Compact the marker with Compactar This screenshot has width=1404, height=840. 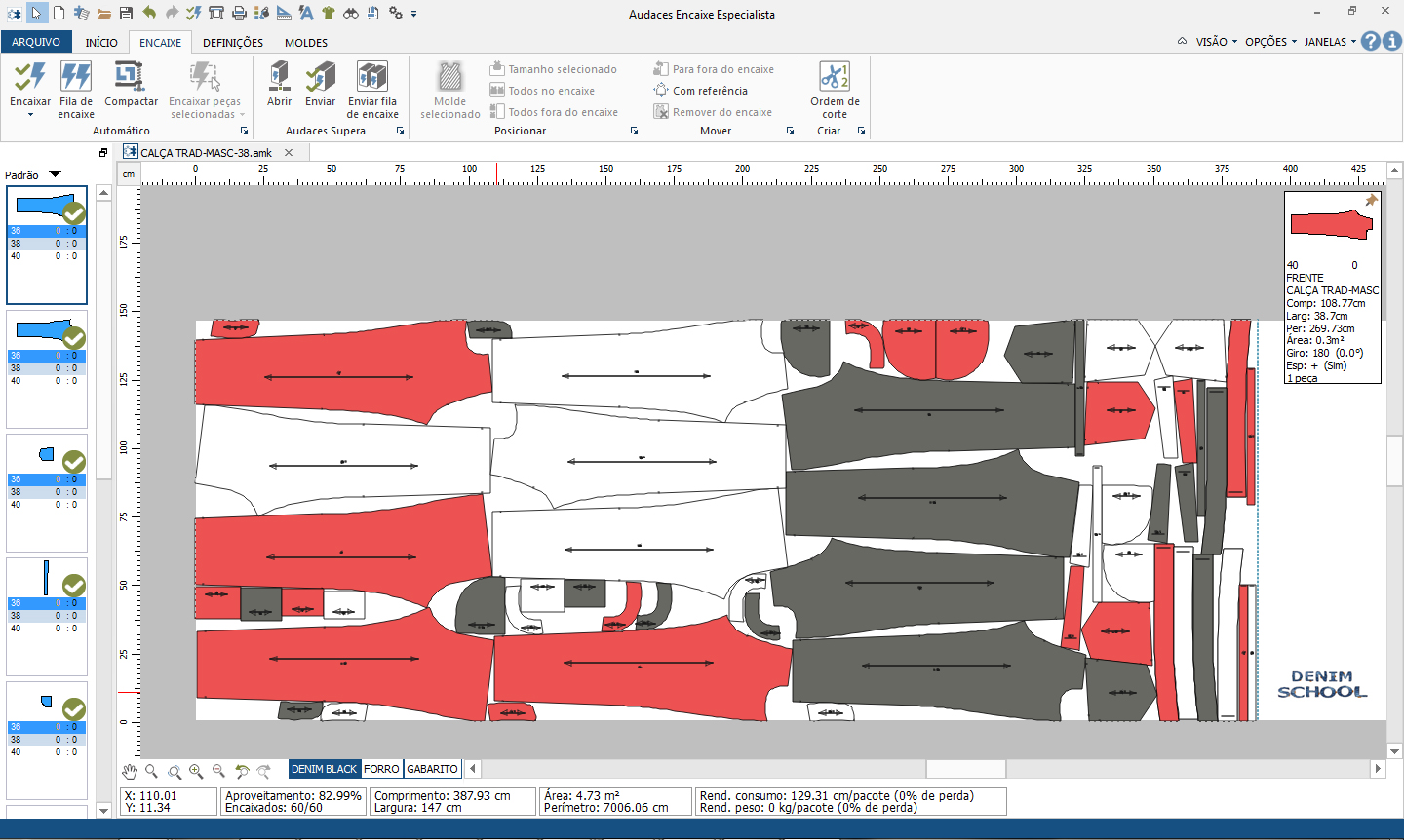[131, 84]
